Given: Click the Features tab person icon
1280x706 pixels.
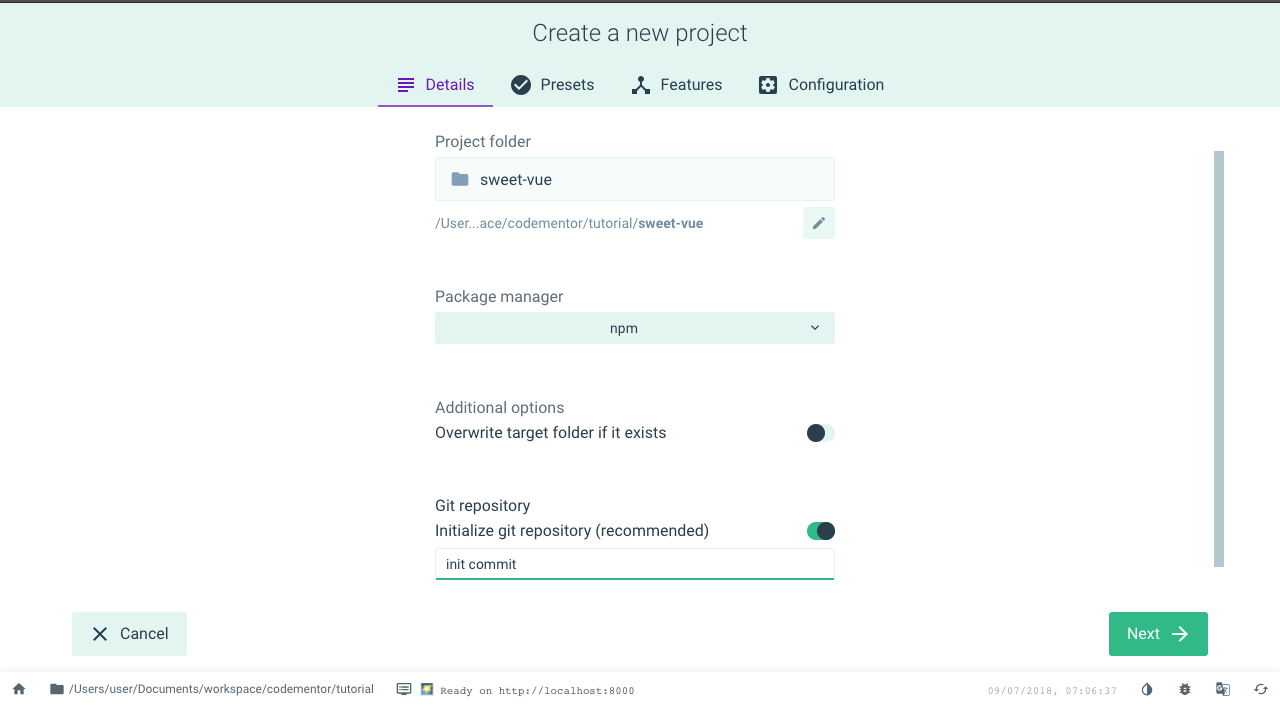Looking at the screenshot, I should pos(640,85).
